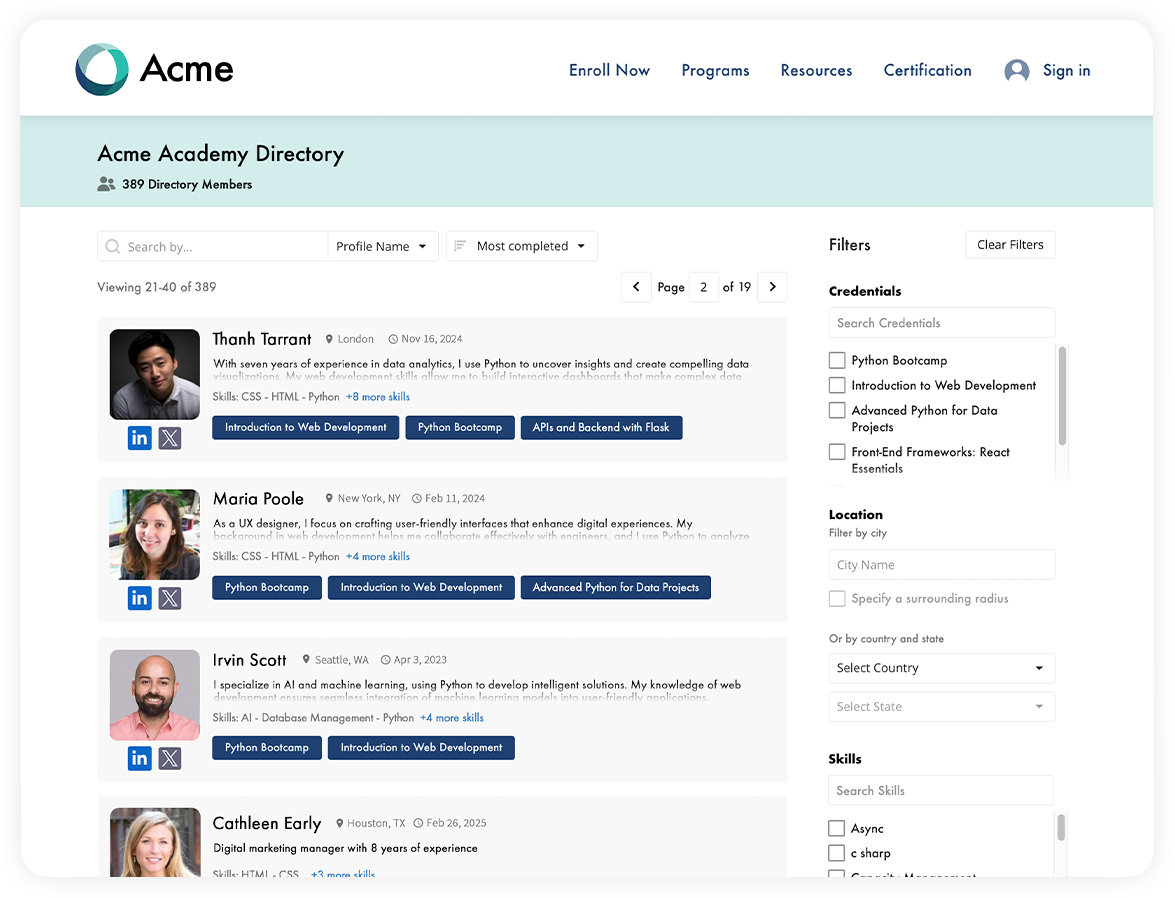This screenshot has height=898, width=1175.
Task: Click Advanced Python for Data Projects badge
Action: tap(615, 588)
